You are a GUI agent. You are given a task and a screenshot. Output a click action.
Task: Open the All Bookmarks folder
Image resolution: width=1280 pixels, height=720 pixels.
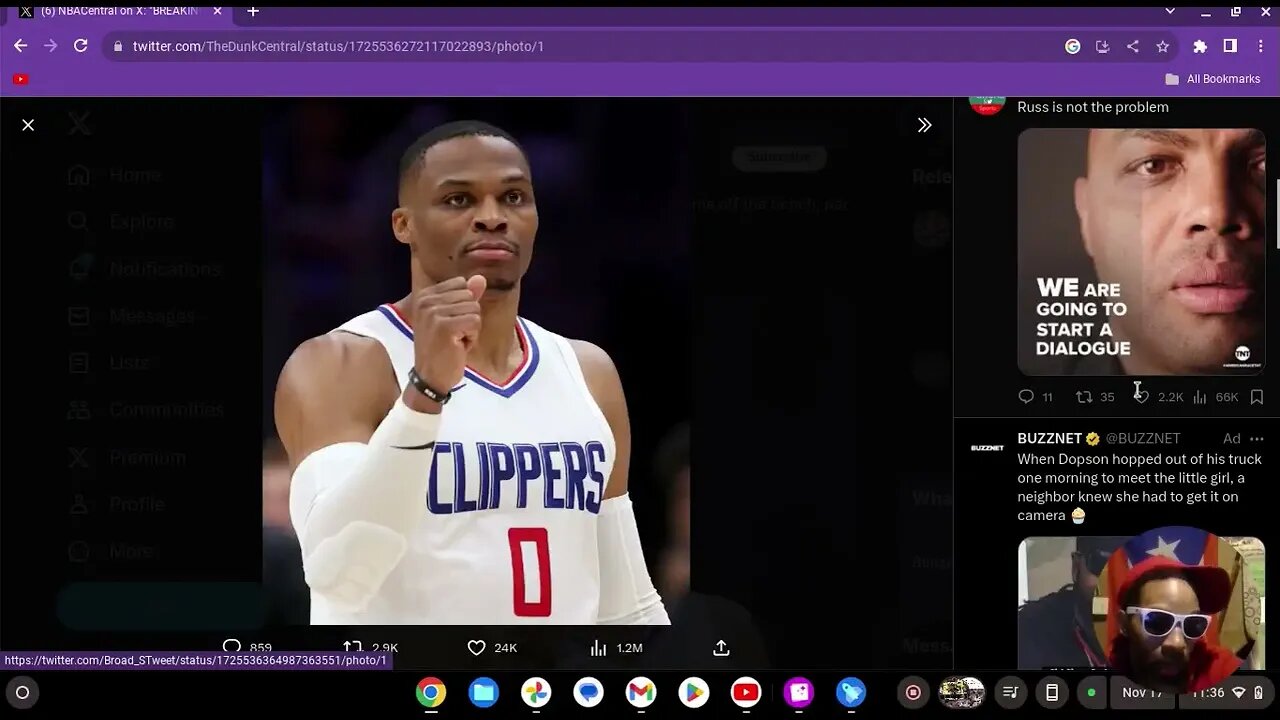tap(1212, 79)
